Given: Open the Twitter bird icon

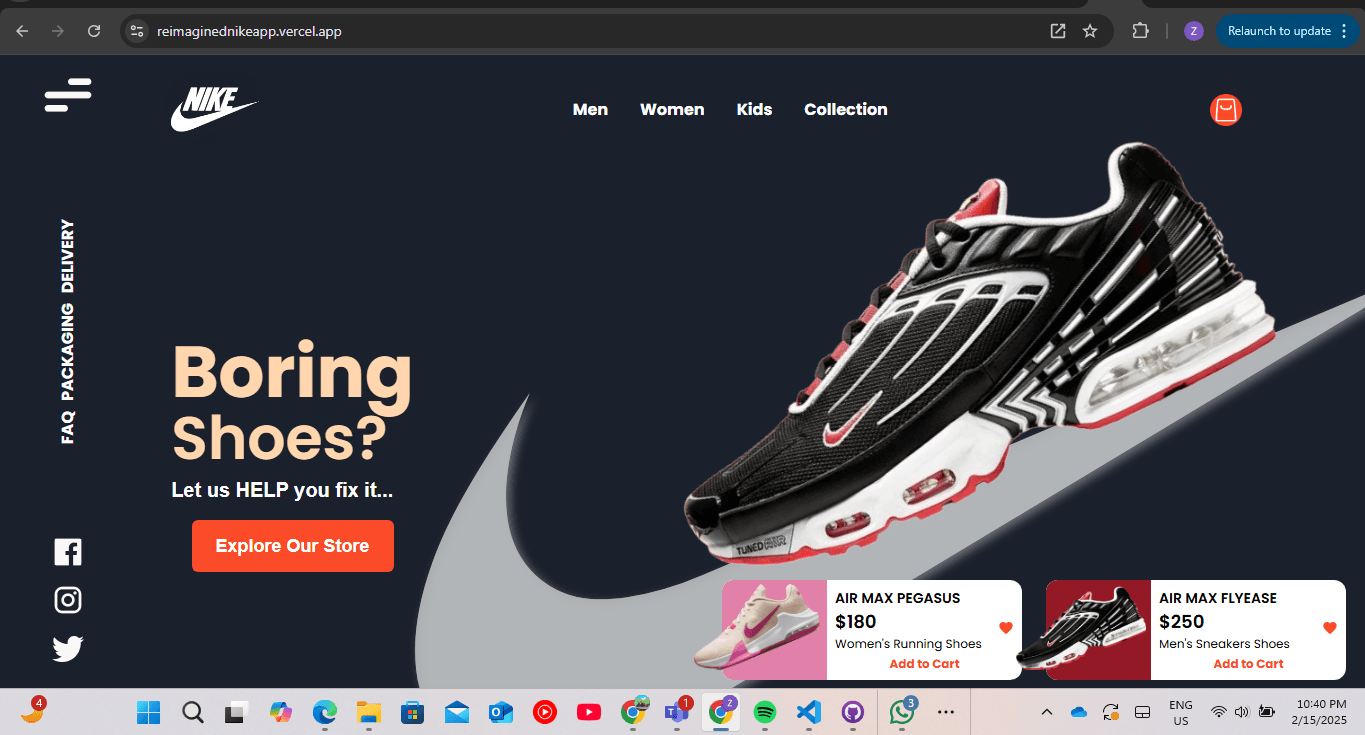Looking at the screenshot, I should tap(67, 649).
